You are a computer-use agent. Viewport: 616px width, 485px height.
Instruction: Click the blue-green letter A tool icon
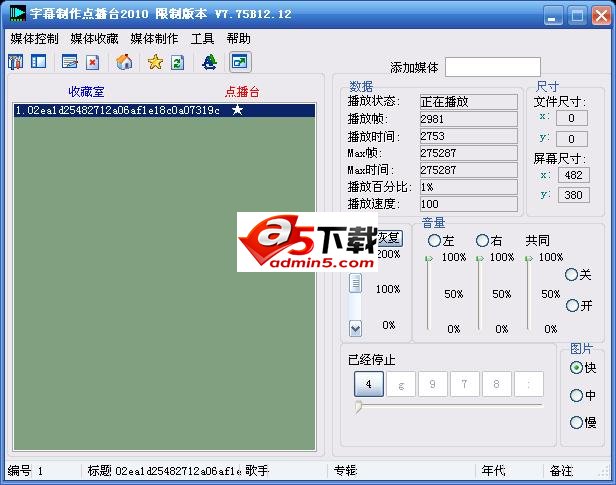(209, 62)
